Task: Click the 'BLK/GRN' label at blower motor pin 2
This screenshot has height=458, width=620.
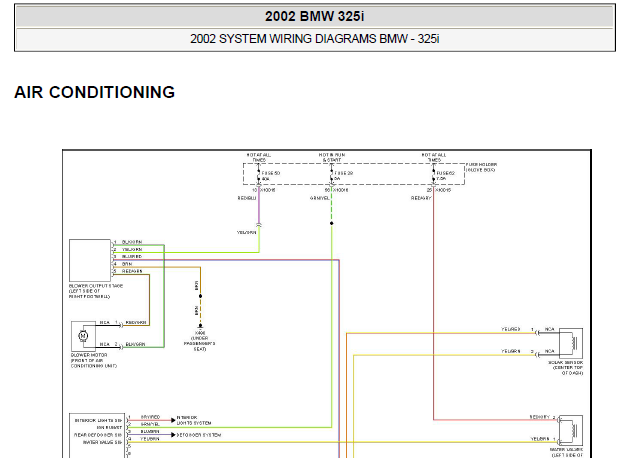Action: pos(135,344)
